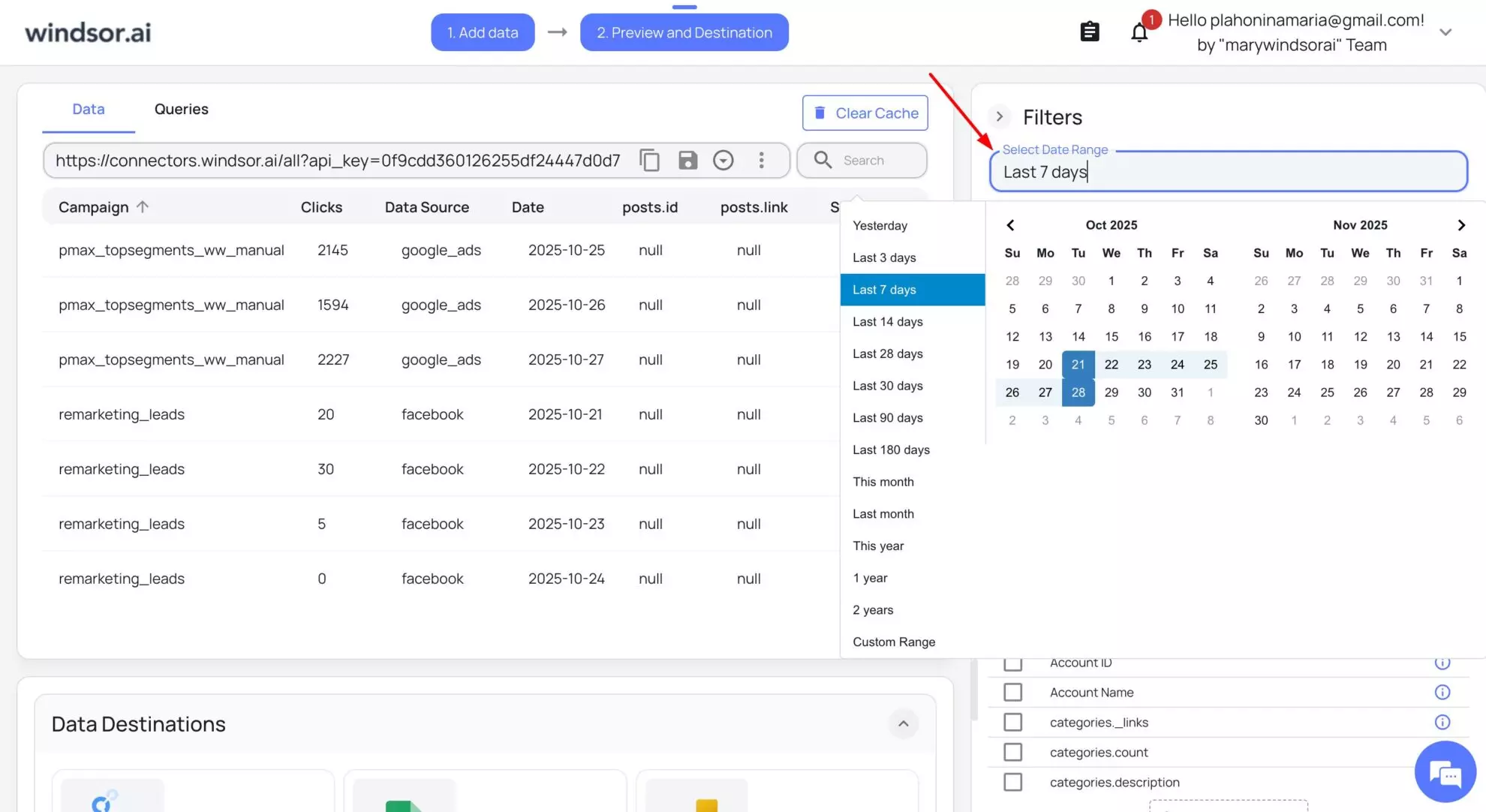1486x812 pixels.
Task: Click the clipboard tasks icon in header
Action: pos(1089,32)
